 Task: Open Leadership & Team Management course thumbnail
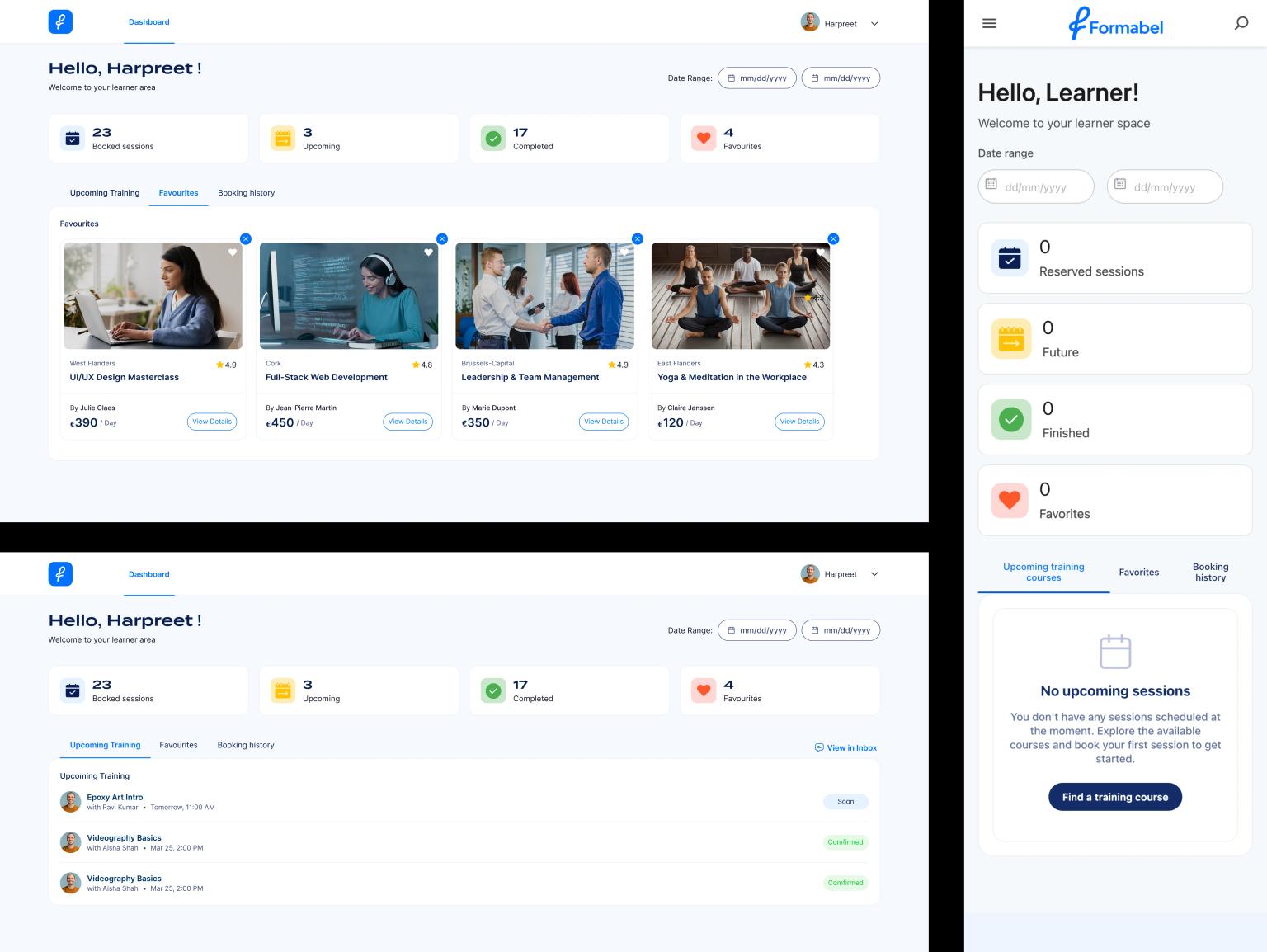tap(544, 296)
